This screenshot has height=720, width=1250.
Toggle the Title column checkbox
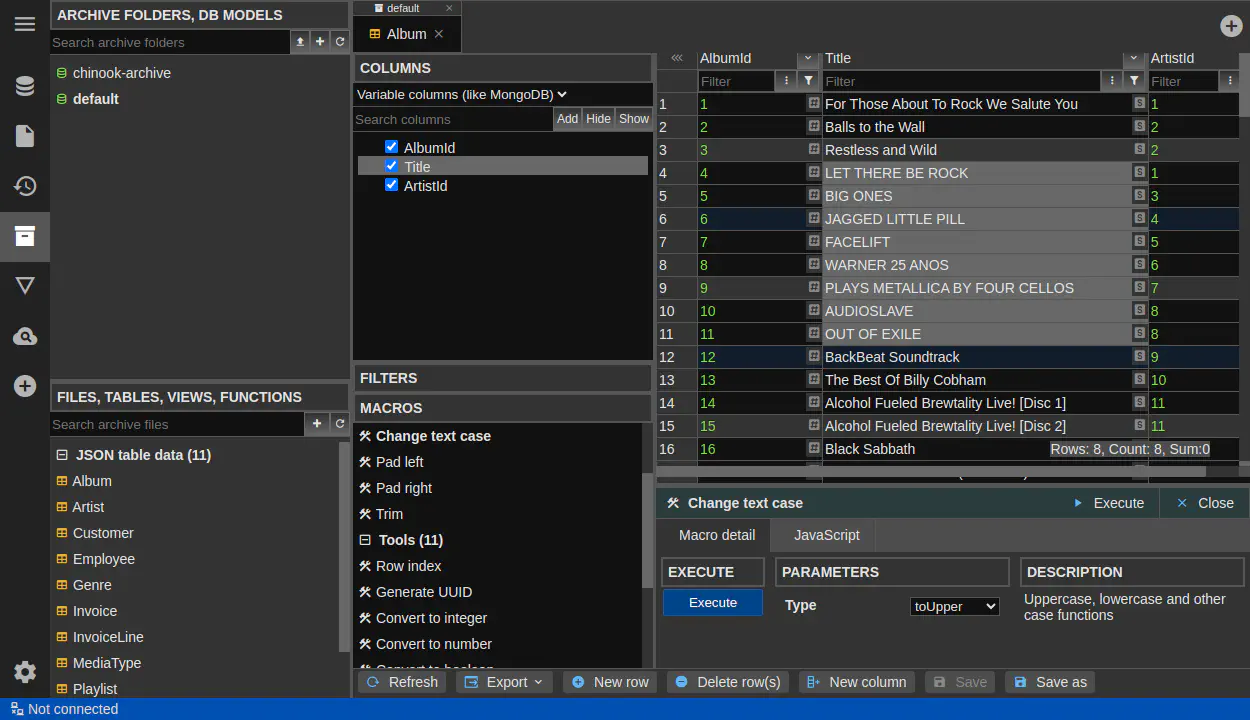pyautogui.click(x=392, y=166)
